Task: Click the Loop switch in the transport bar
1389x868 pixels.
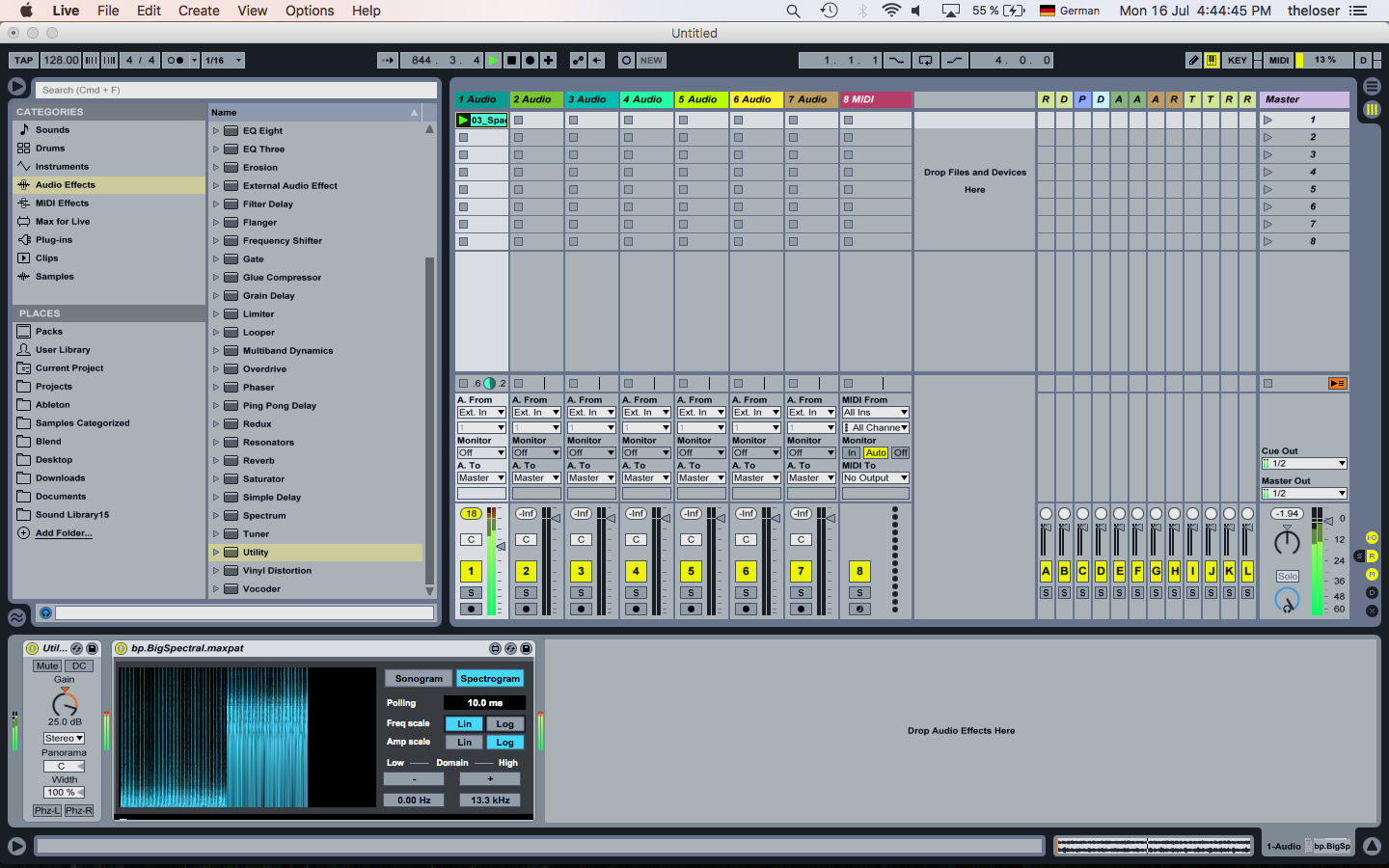Action: [x=925, y=60]
